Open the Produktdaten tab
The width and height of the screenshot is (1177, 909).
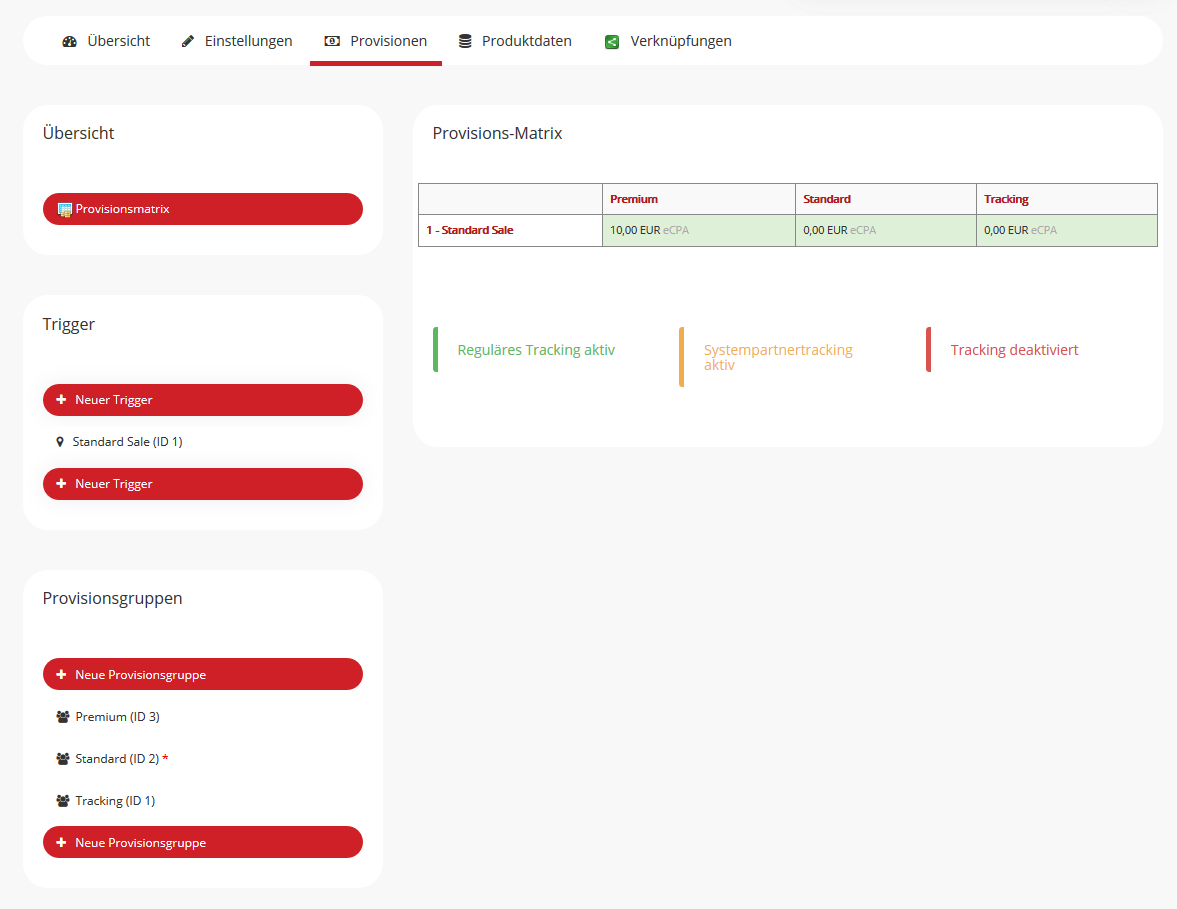[x=526, y=42]
